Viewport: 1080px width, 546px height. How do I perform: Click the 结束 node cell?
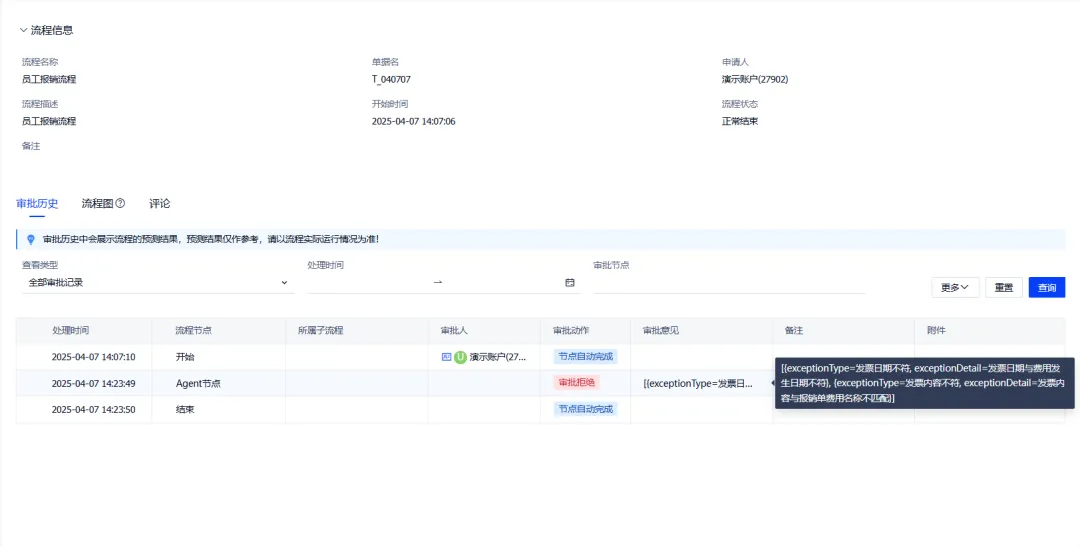[x=185, y=410]
